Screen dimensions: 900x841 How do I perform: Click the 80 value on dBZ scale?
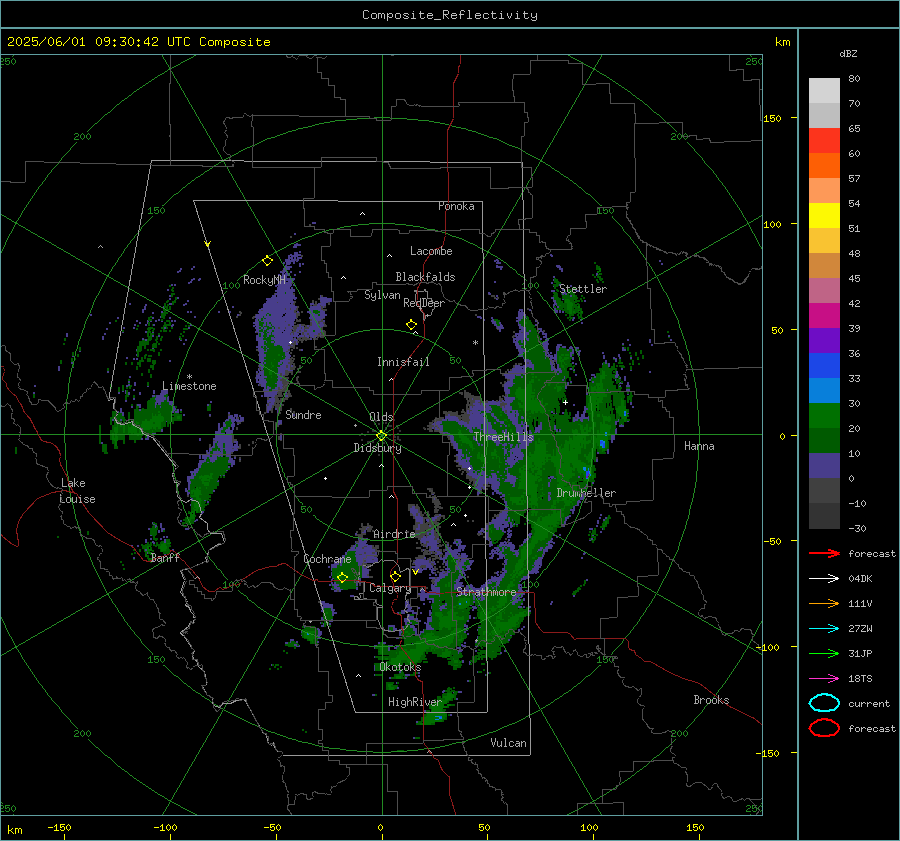pos(854,79)
